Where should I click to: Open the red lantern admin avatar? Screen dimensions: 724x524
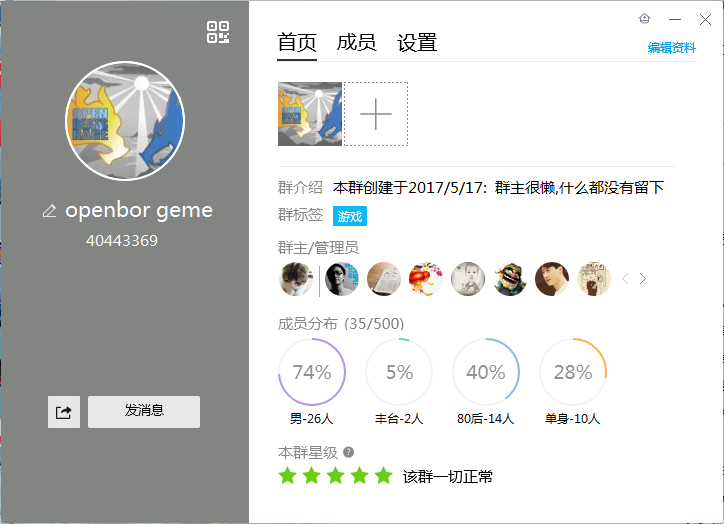426,279
